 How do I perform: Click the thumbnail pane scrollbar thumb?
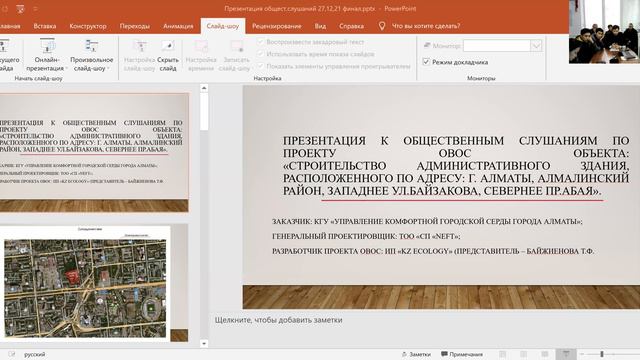pos(204,112)
